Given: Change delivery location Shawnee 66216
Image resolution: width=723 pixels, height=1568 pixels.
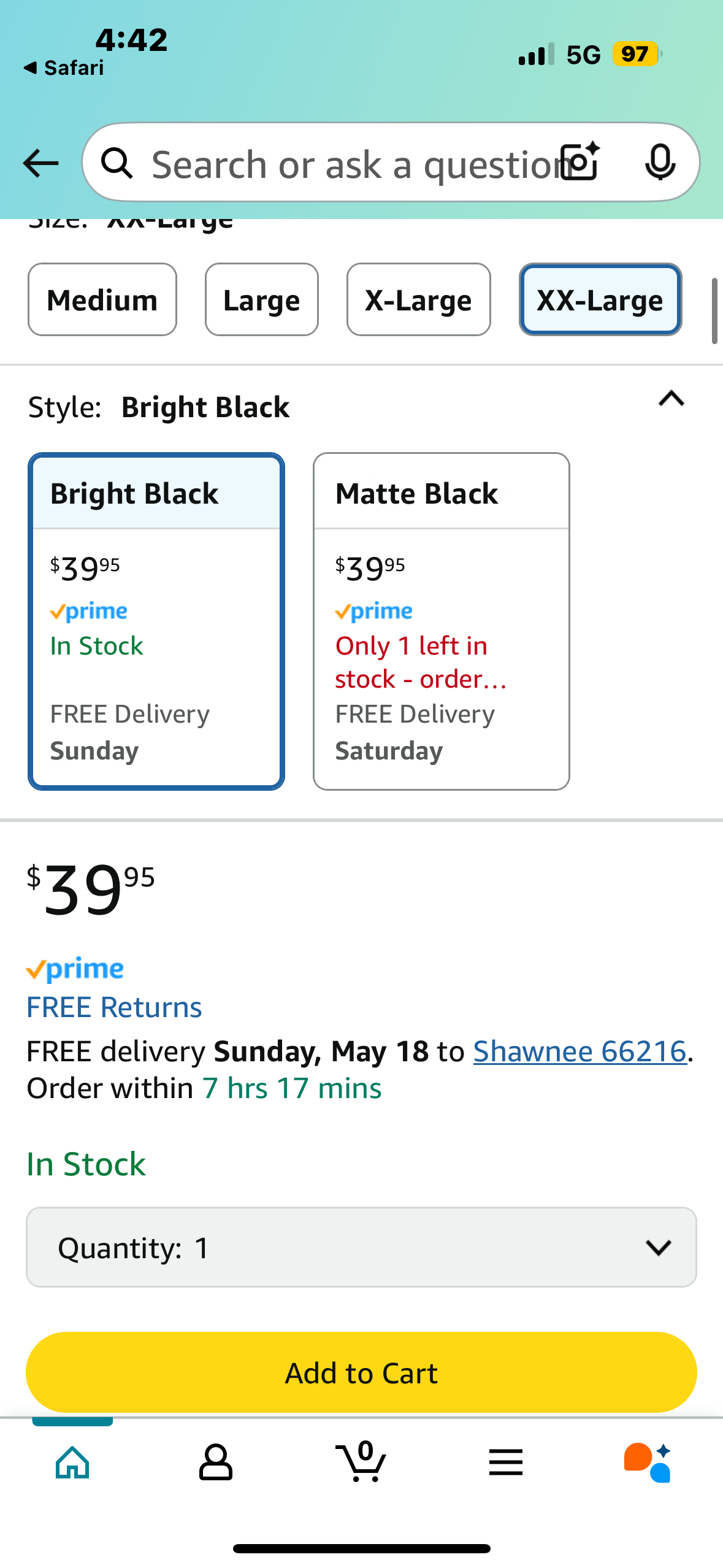Looking at the screenshot, I should pyautogui.click(x=580, y=1051).
